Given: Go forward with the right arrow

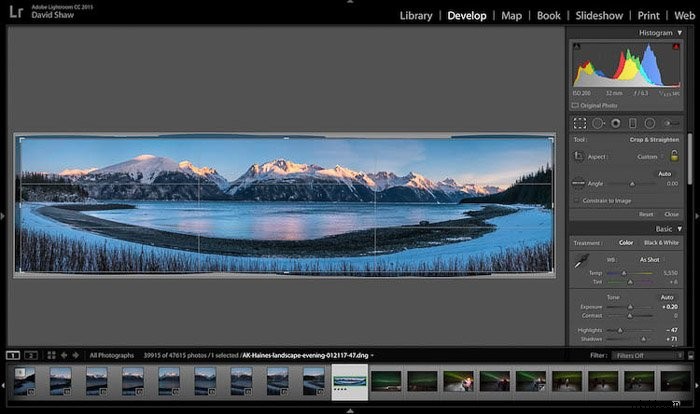Looking at the screenshot, I should 75,355.
